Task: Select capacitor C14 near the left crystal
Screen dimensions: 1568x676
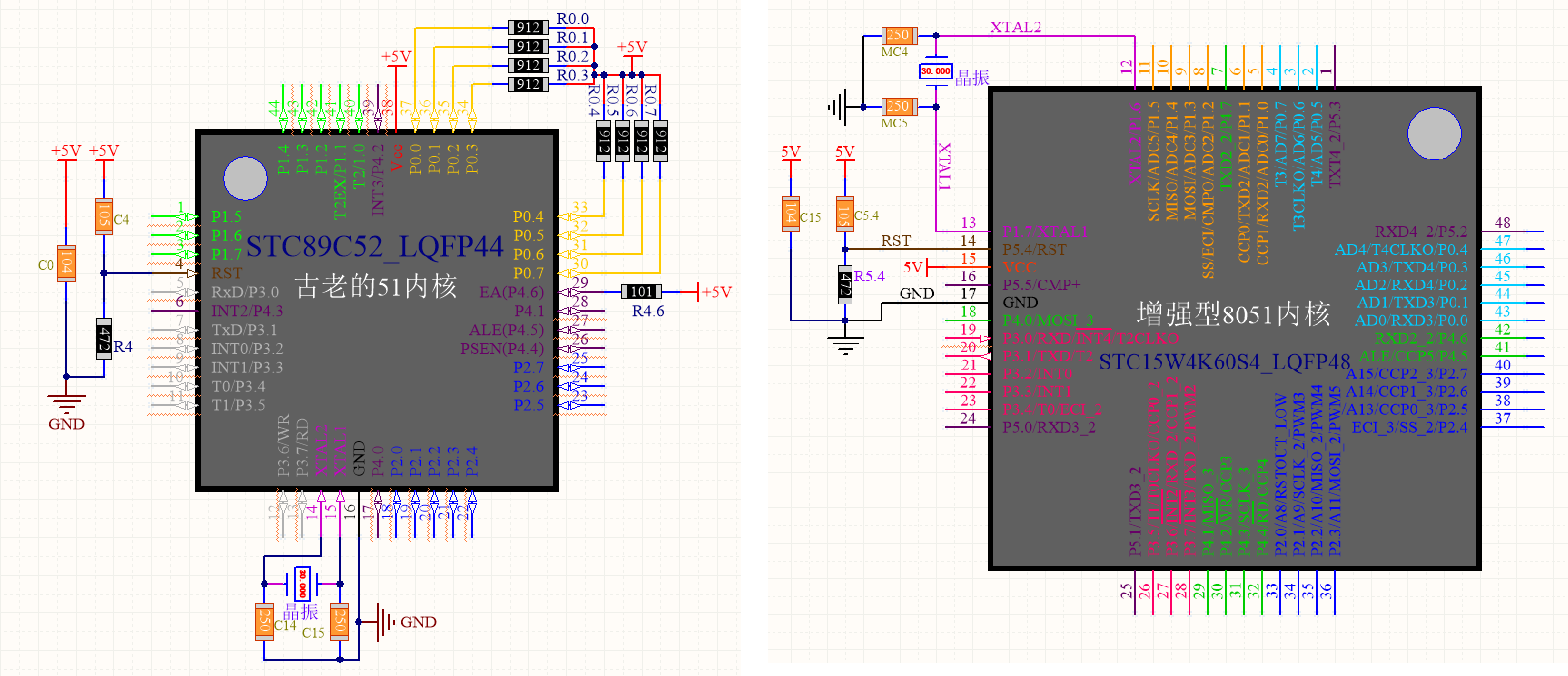Action: pos(265,623)
